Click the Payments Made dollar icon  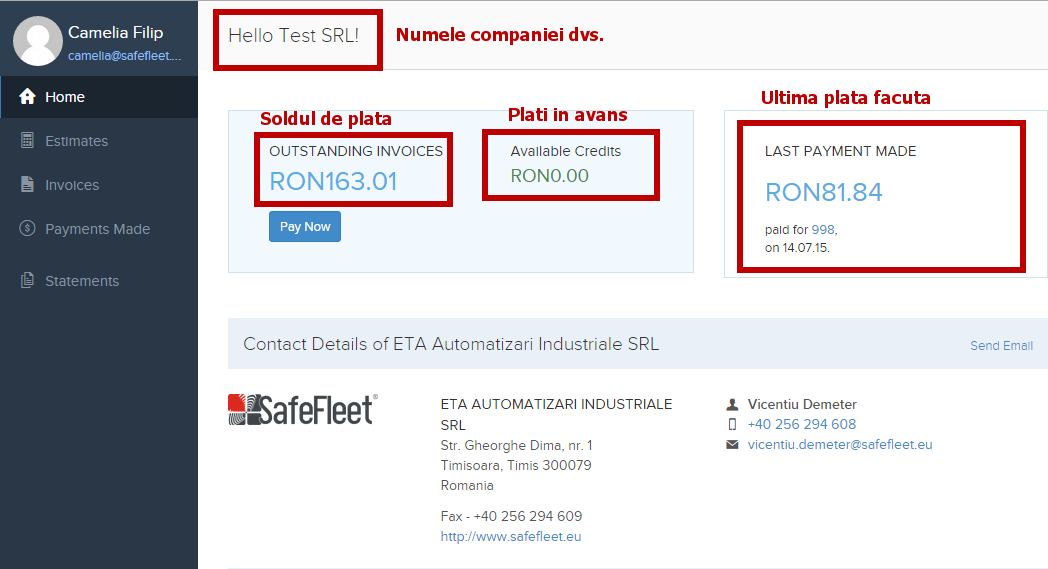pos(28,229)
